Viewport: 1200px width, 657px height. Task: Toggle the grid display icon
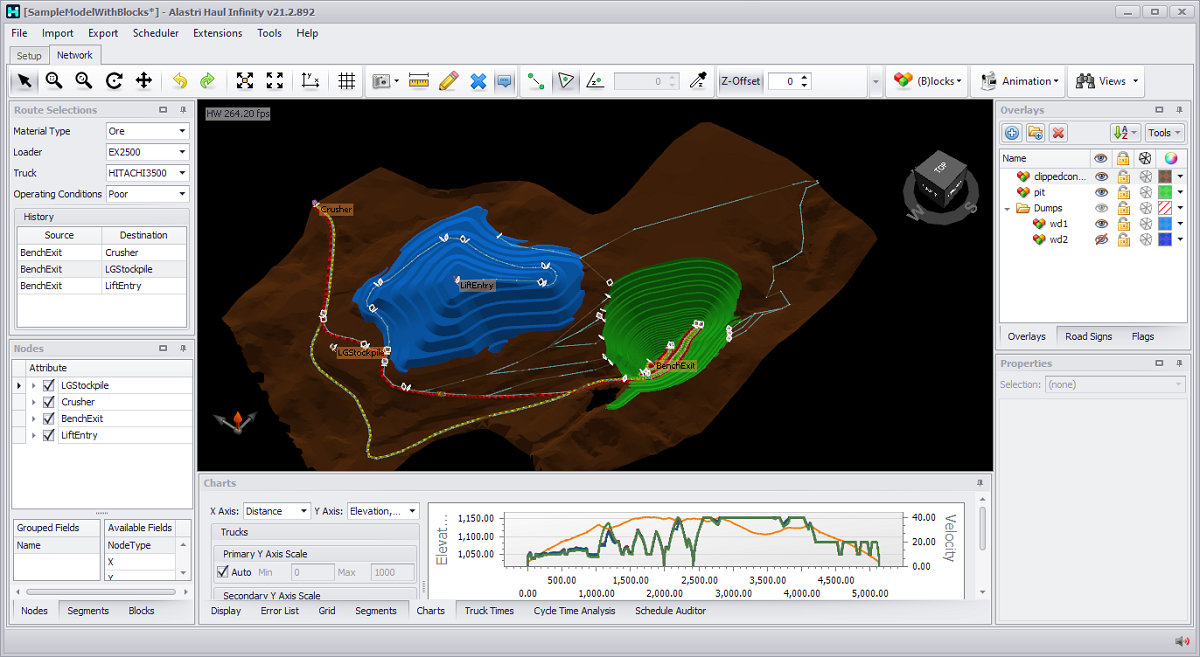click(x=347, y=81)
